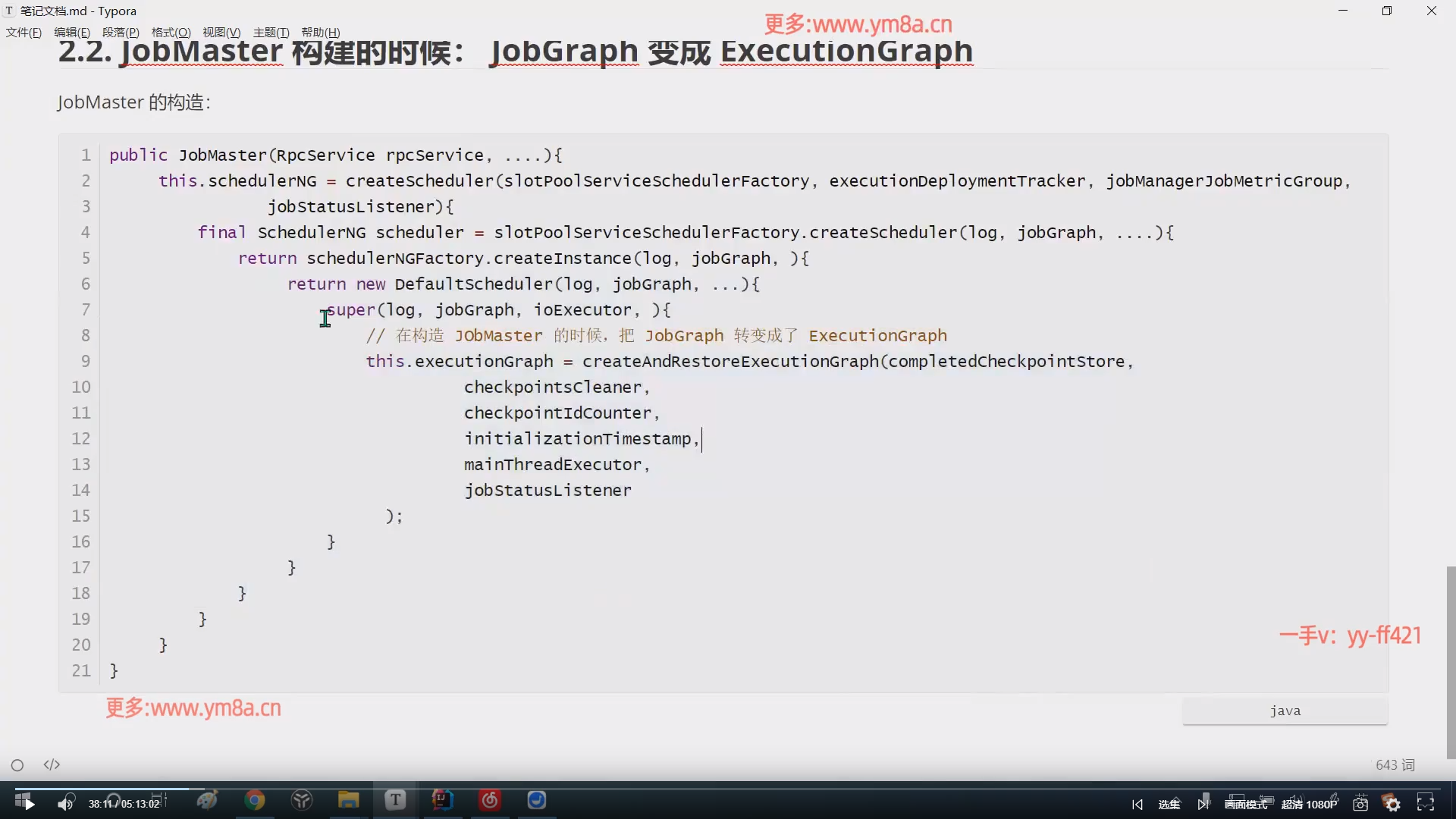Open Google Chrome from the taskbar
This screenshot has height=819, width=1456.
point(256,800)
